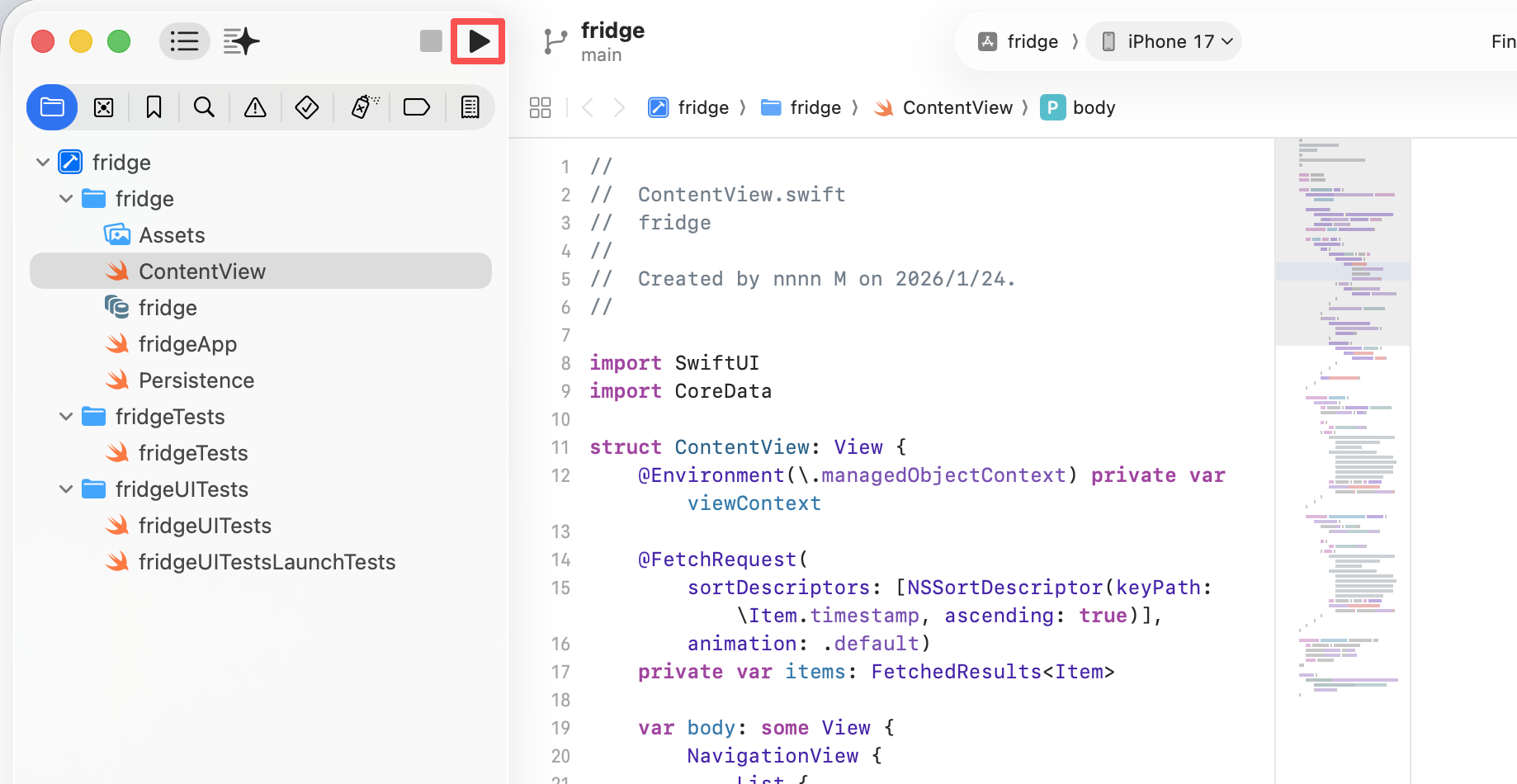Select Persistence file in navigator
1517x784 pixels.
tap(196, 380)
